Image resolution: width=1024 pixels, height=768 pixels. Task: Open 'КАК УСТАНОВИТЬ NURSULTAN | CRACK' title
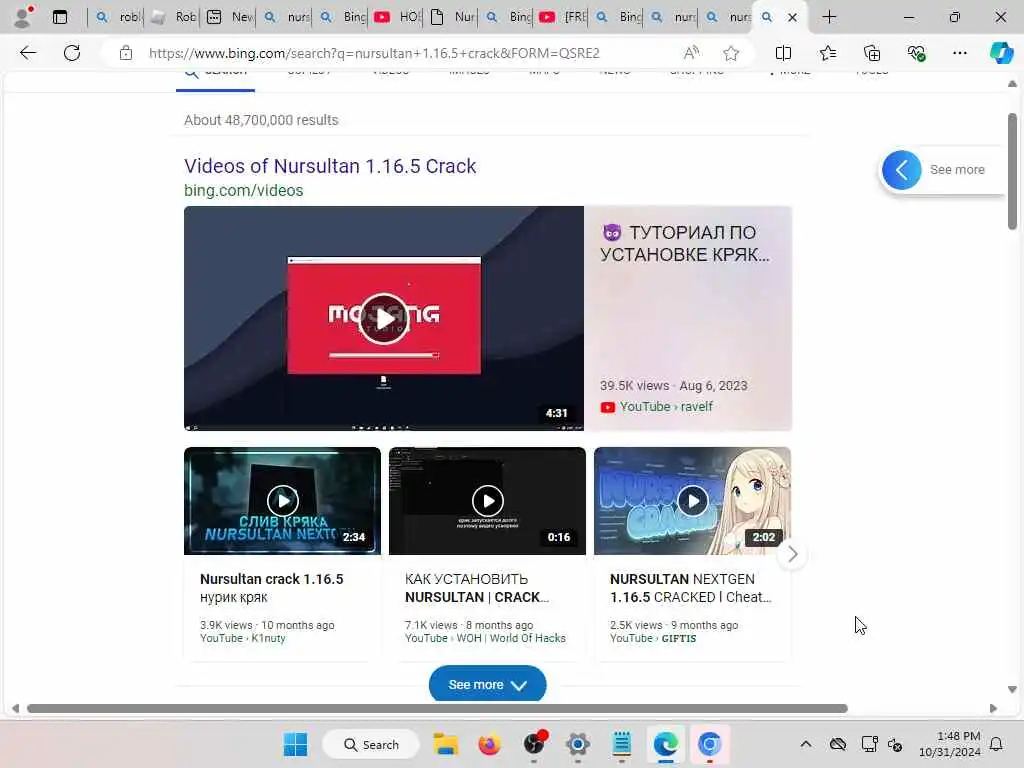477,588
